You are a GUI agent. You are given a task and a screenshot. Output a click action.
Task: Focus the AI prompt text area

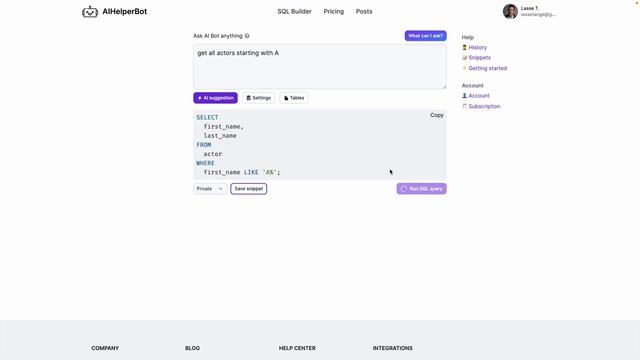point(320,67)
